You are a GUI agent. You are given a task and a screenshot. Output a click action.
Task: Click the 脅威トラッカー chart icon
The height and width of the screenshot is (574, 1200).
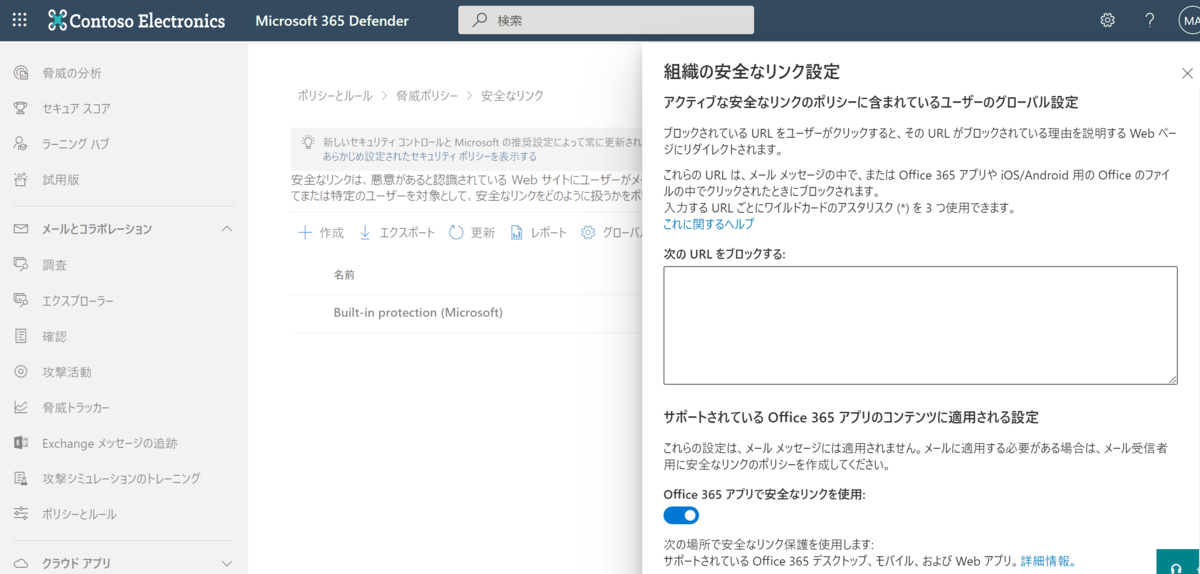pyautogui.click(x=21, y=407)
